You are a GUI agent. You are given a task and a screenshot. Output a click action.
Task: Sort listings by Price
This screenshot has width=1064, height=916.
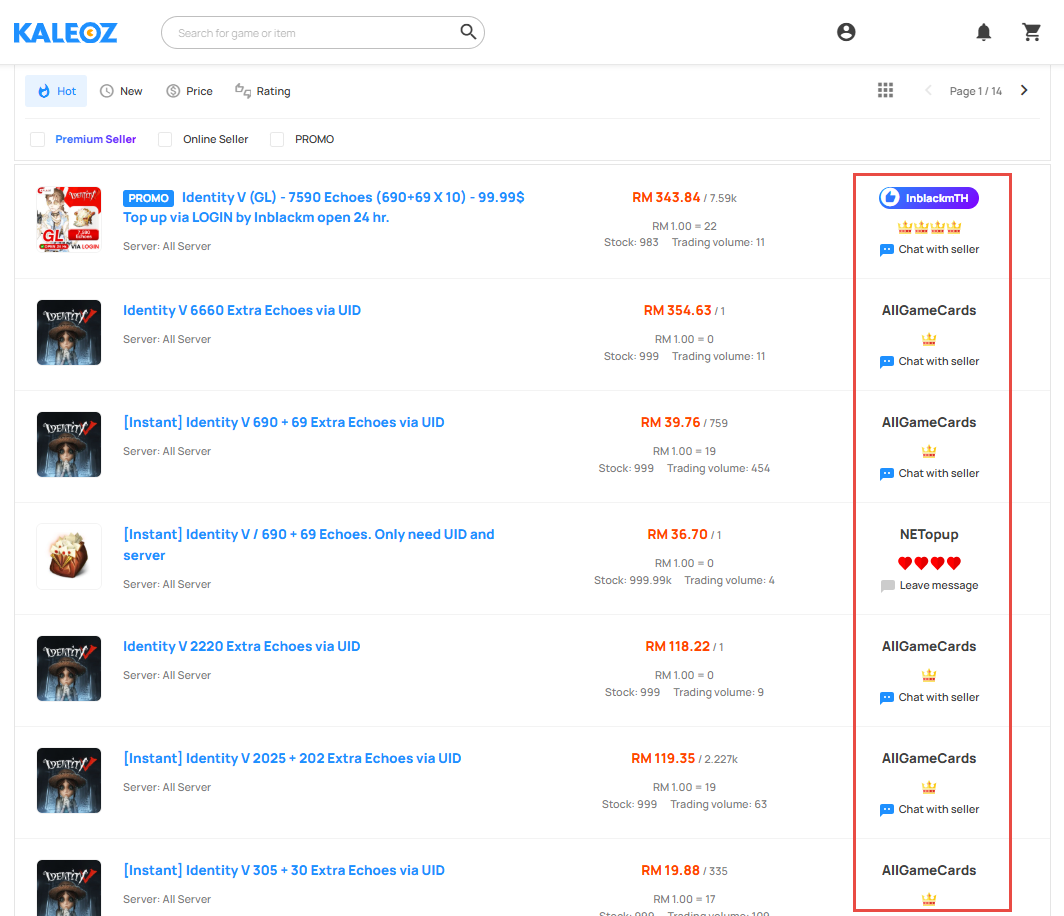[189, 91]
